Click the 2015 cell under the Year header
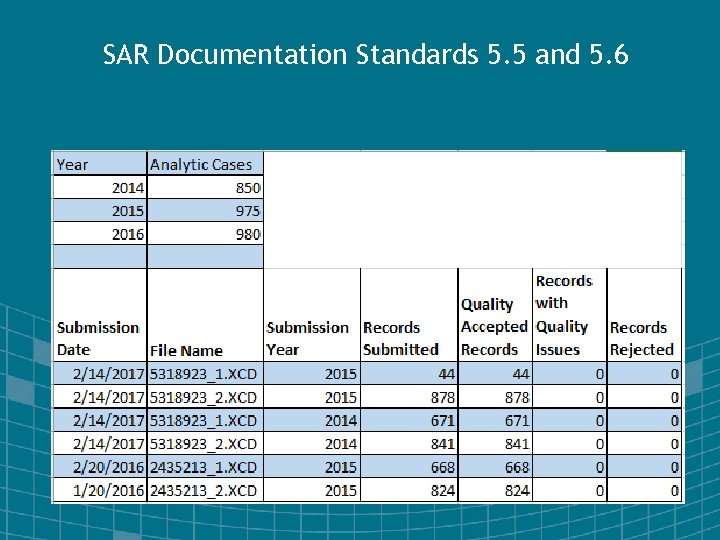Image resolution: width=720 pixels, height=540 pixels. (100, 211)
